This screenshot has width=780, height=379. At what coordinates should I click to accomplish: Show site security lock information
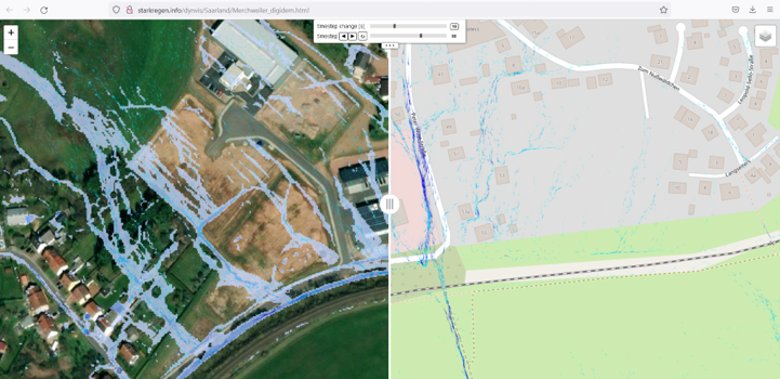pyautogui.click(x=129, y=10)
